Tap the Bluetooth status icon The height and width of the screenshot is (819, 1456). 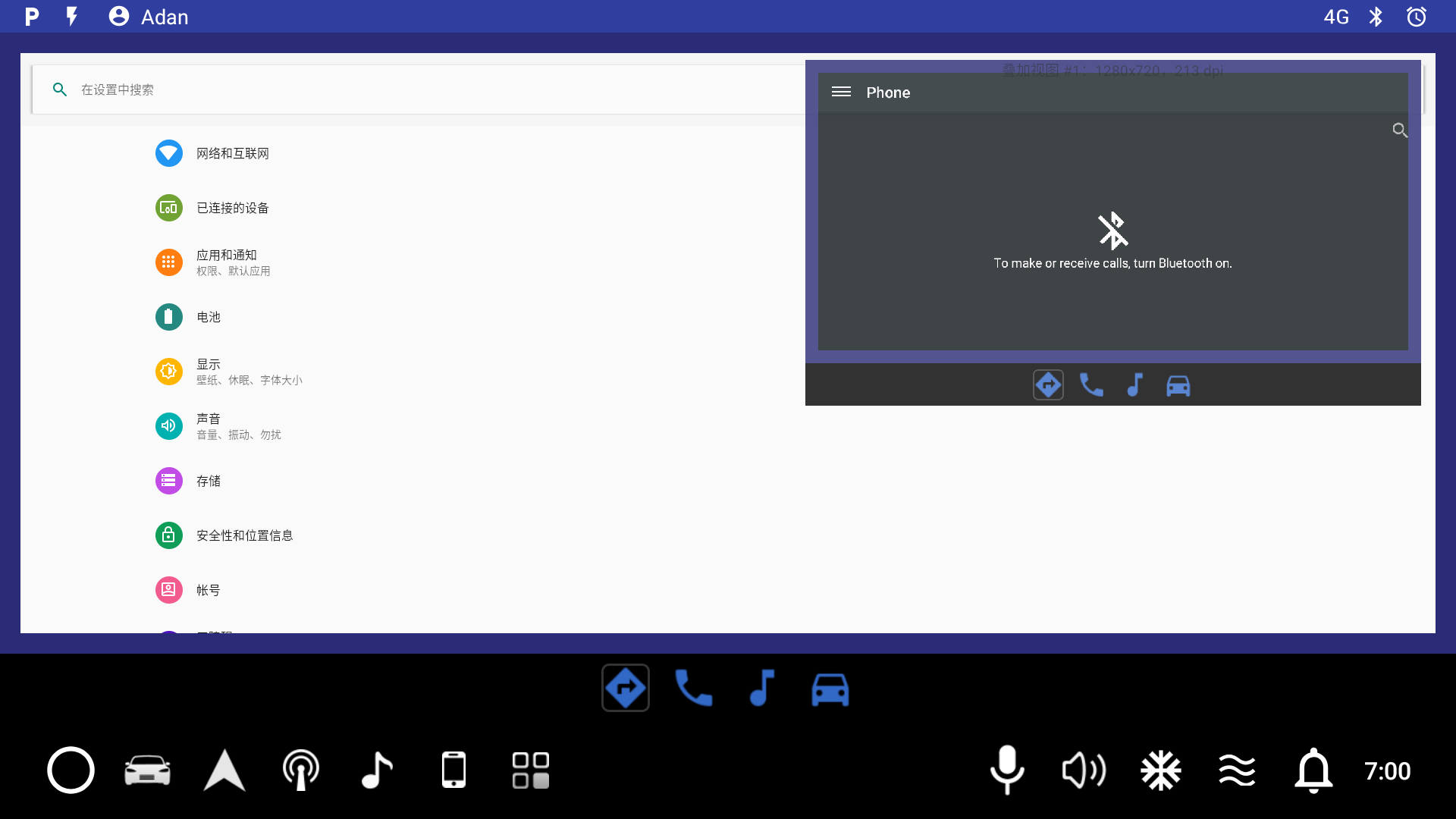[1376, 16]
